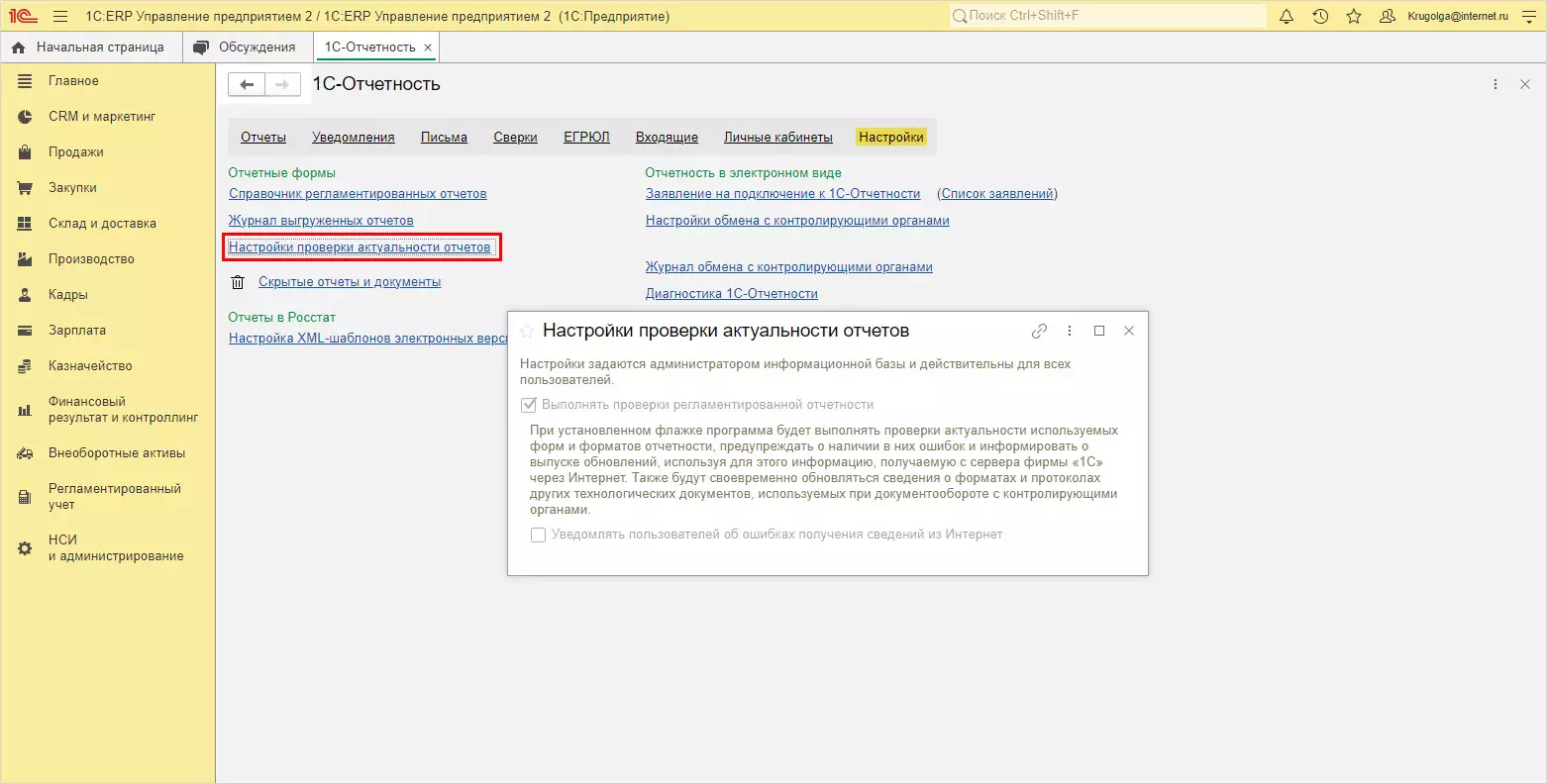1547x784 pixels.
Task: Toggle Выполнять проверки регламентированной отчетности checkbox
Action: 528,405
